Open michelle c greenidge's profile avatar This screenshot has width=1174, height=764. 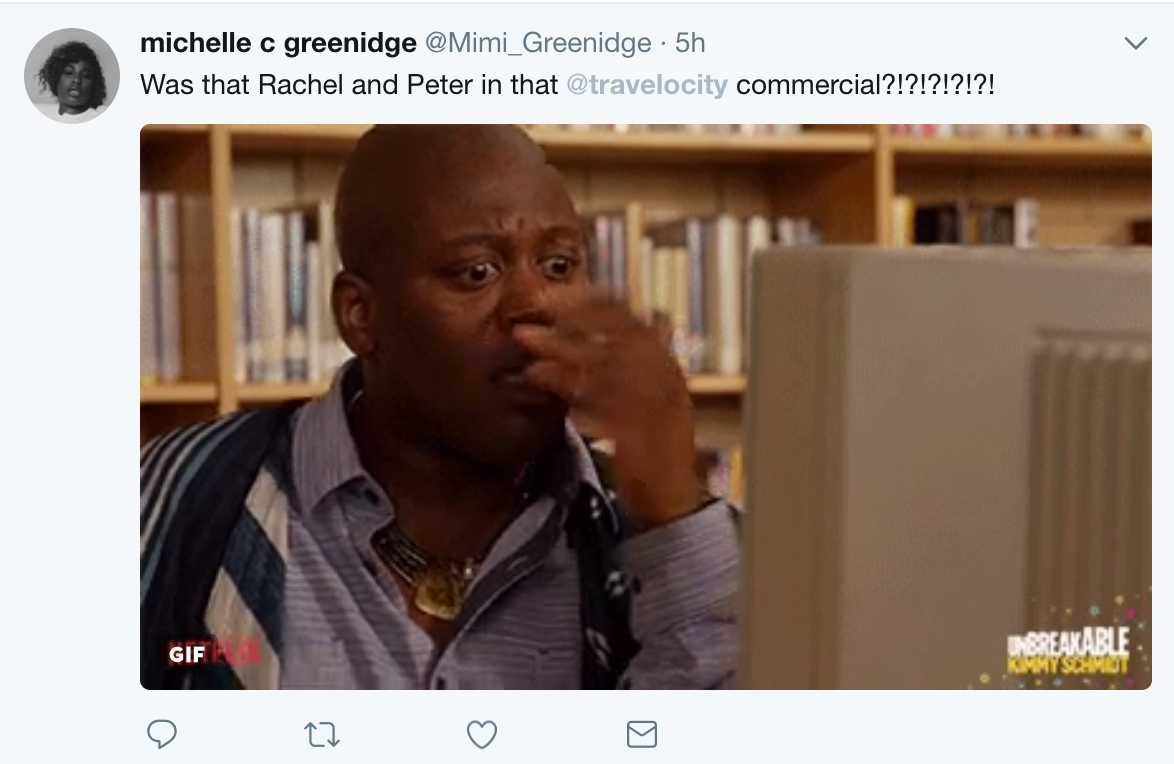pyautogui.click(x=72, y=76)
